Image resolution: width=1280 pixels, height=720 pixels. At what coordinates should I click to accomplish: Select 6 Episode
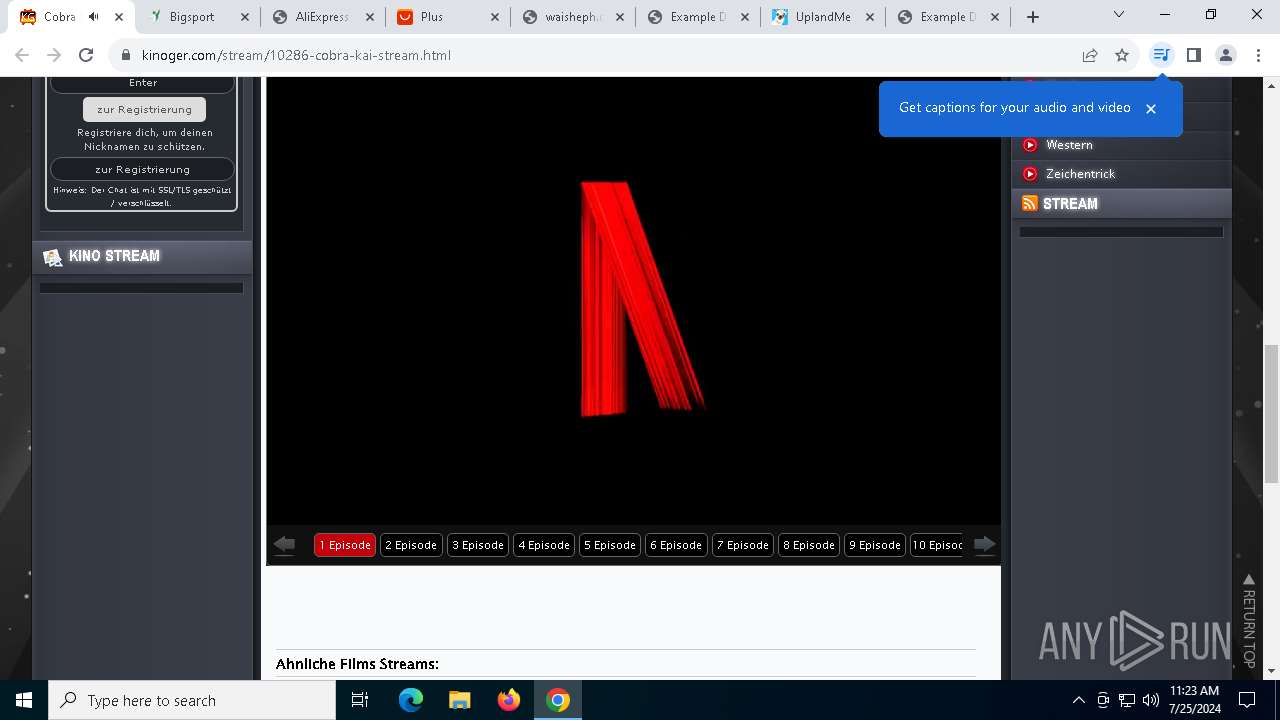pos(676,545)
